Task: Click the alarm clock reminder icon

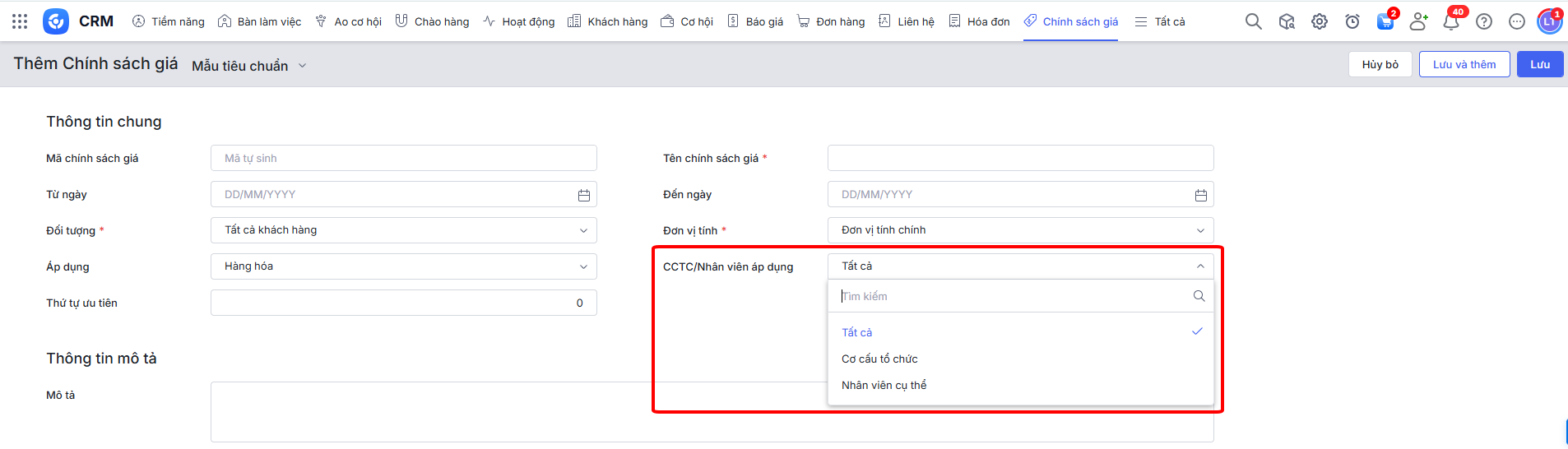Action: pyautogui.click(x=1352, y=21)
